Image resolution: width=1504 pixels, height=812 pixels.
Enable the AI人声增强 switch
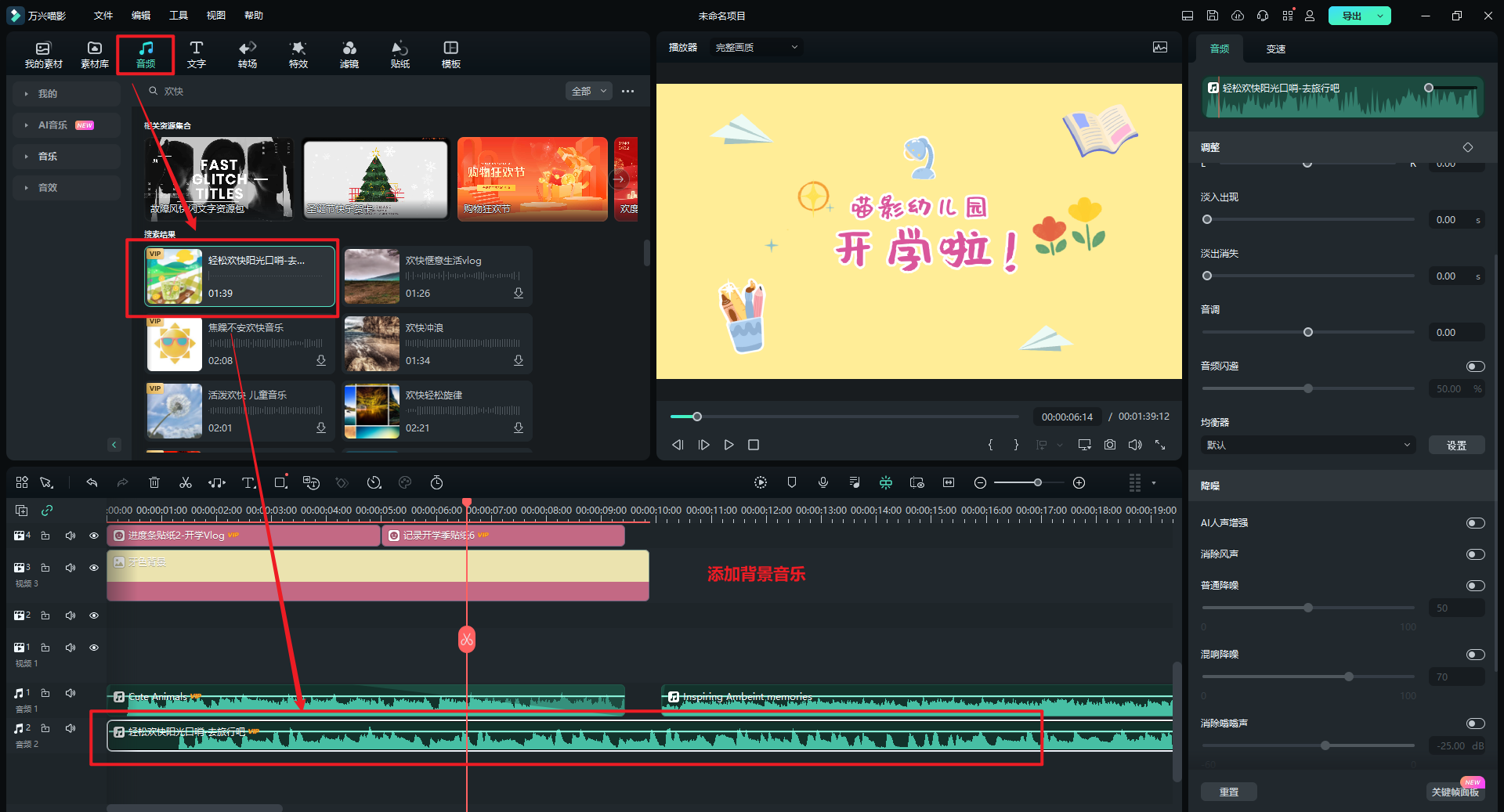tap(1475, 523)
